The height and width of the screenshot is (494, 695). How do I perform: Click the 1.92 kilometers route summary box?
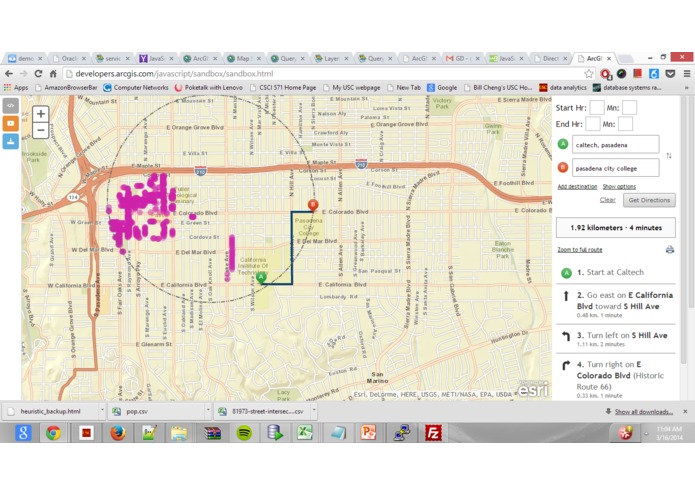[x=616, y=228]
